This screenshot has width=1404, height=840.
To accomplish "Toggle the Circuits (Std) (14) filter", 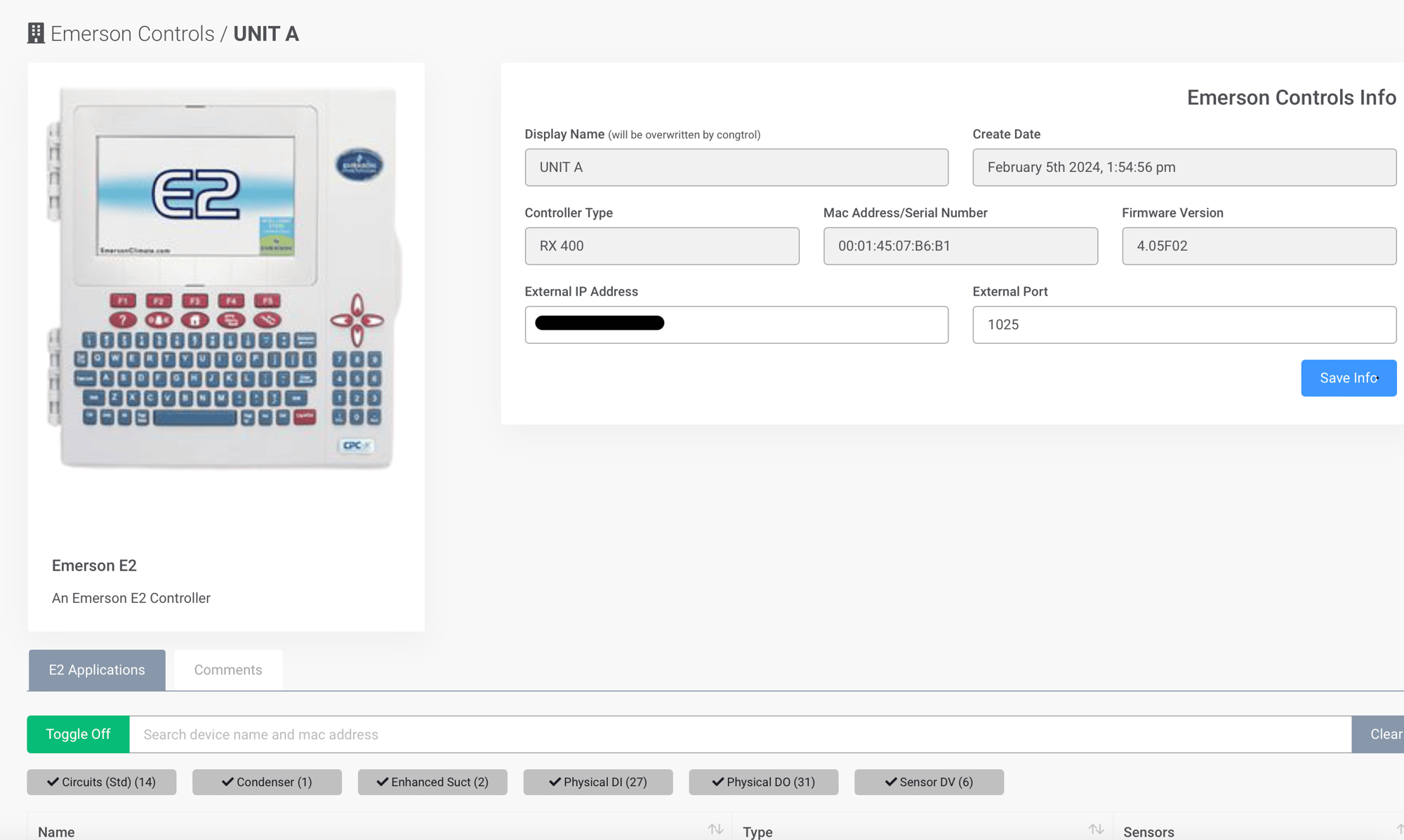I will click(x=102, y=782).
